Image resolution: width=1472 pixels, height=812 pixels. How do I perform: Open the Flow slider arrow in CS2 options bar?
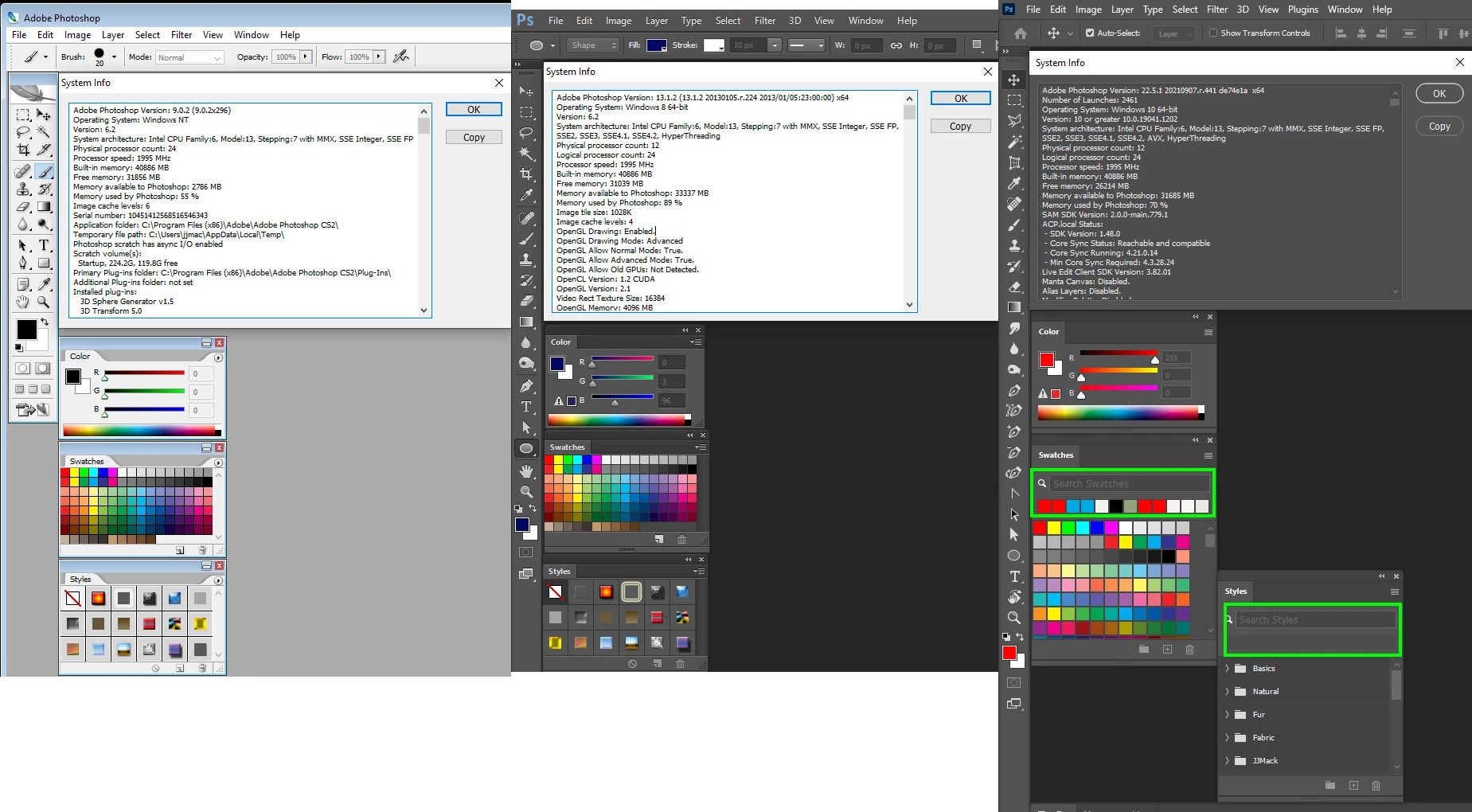pyautogui.click(x=380, y=57)
